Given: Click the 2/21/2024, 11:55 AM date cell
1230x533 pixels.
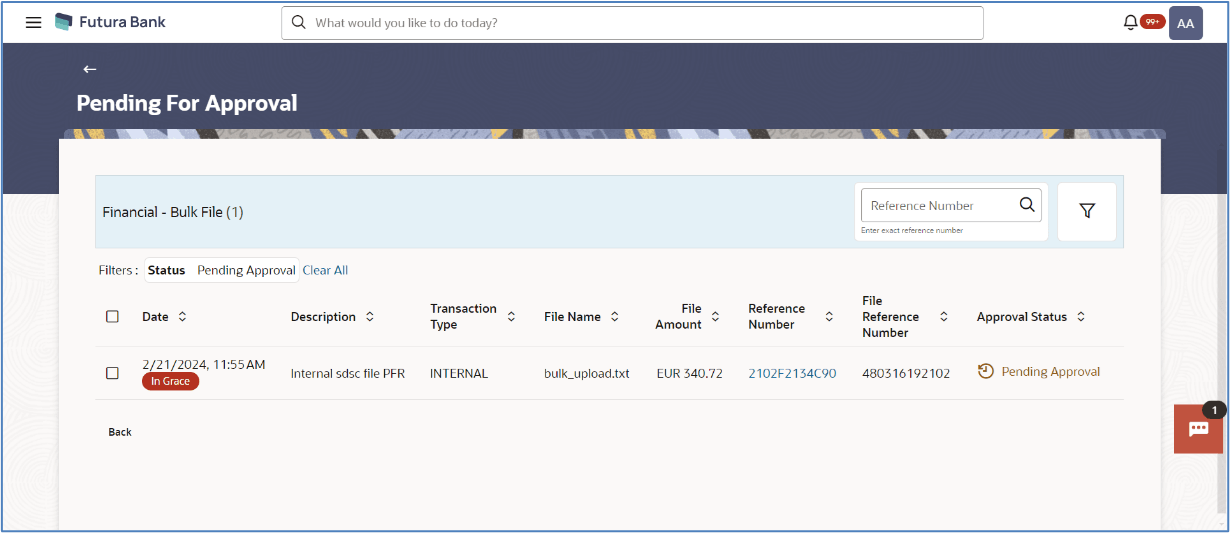Looking at the screenshot, I should (204, 364).
